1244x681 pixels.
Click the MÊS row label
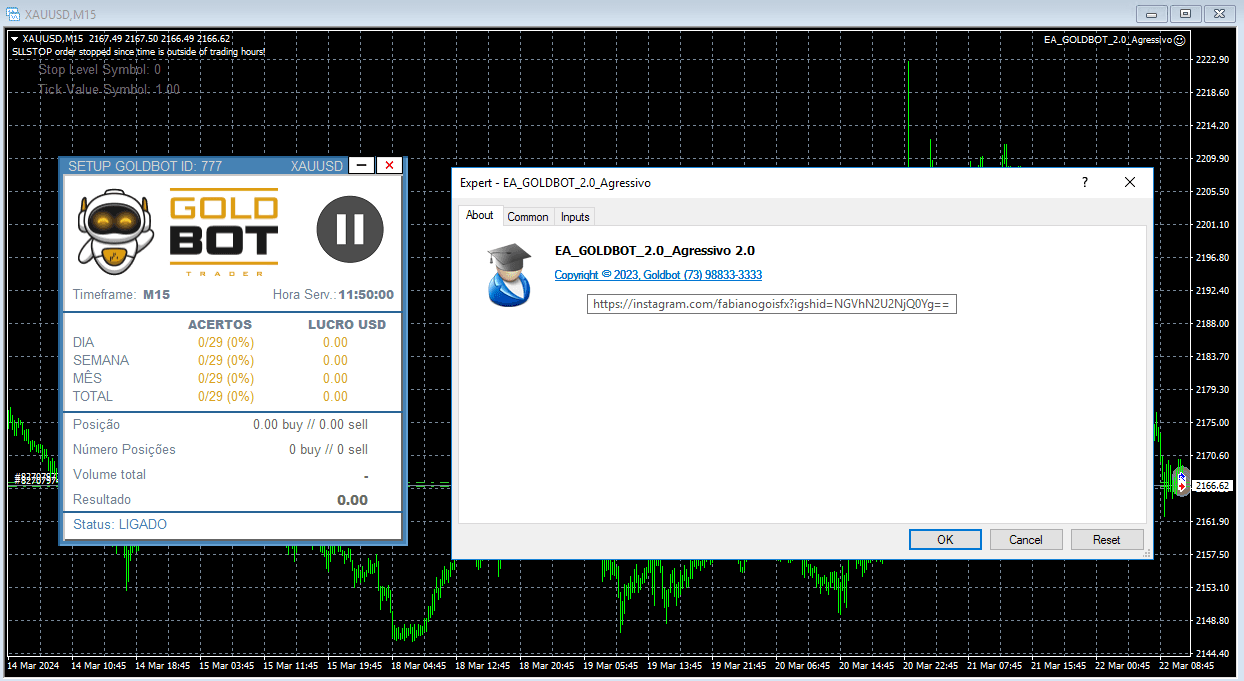(87, 379)
